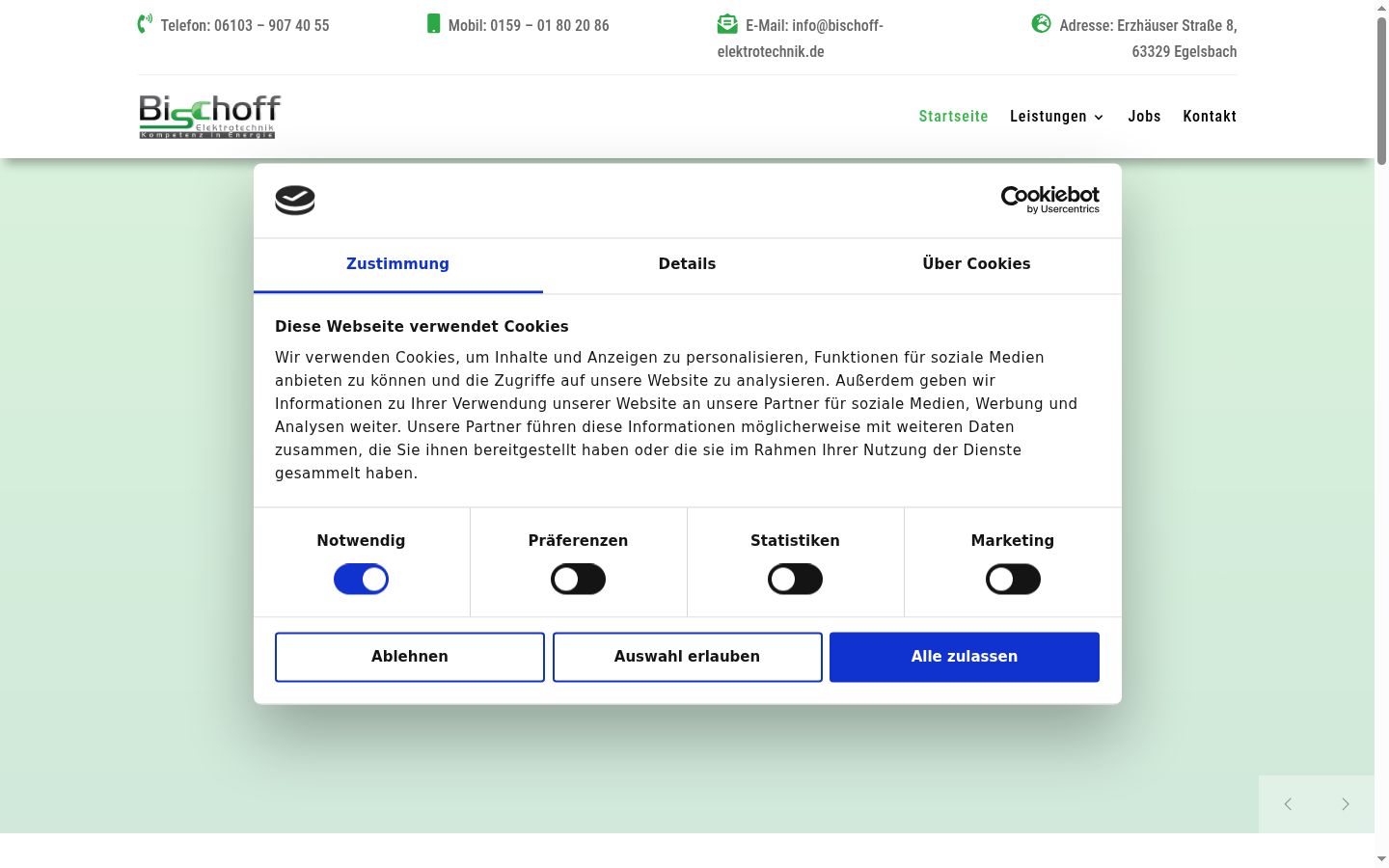Click the Marketing label
Image resolution: width=1389 pixels, height=868 pixels.
click(1013, 541)
